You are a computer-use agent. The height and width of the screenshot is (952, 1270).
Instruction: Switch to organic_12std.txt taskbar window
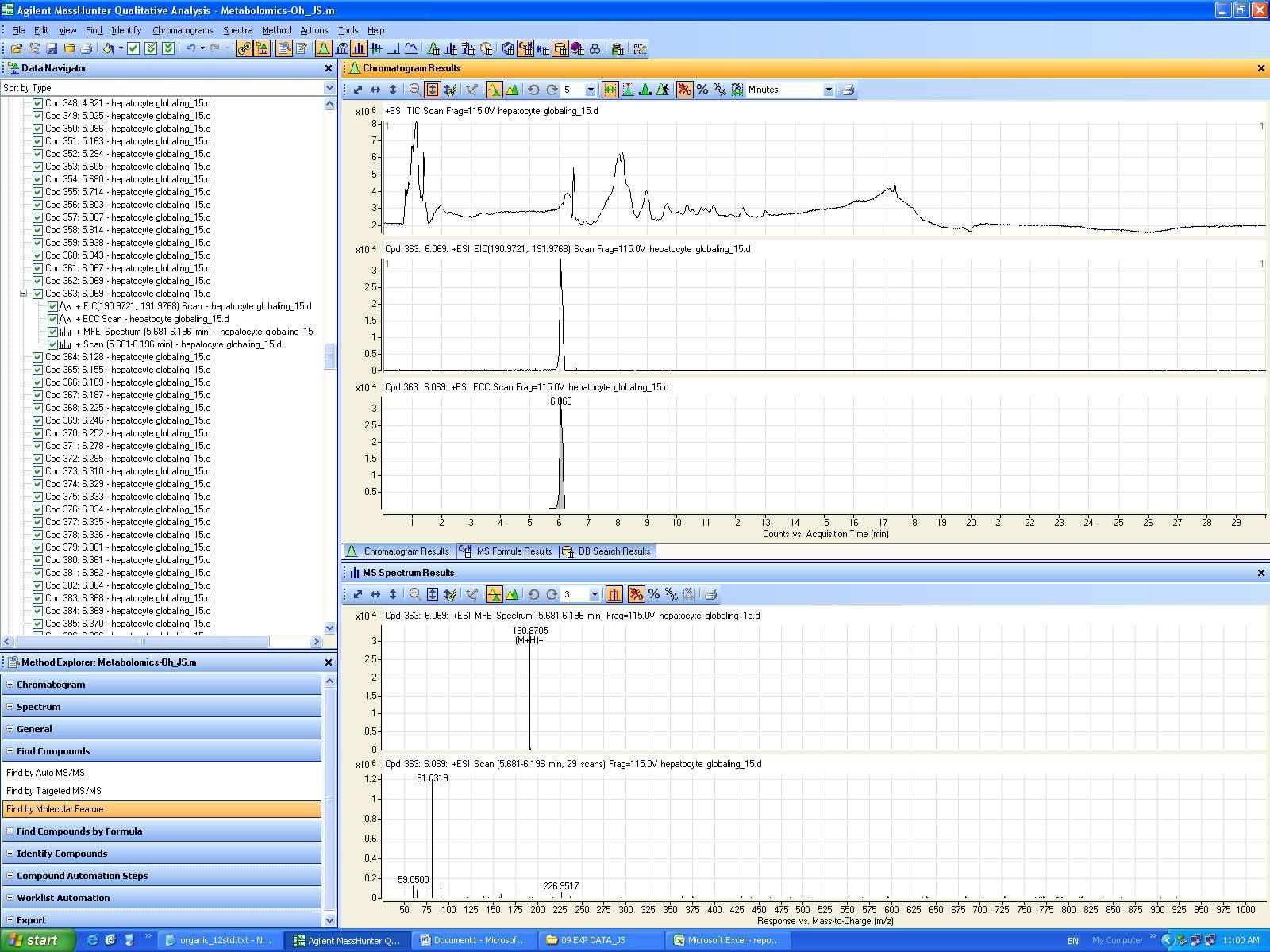point(220,940)
